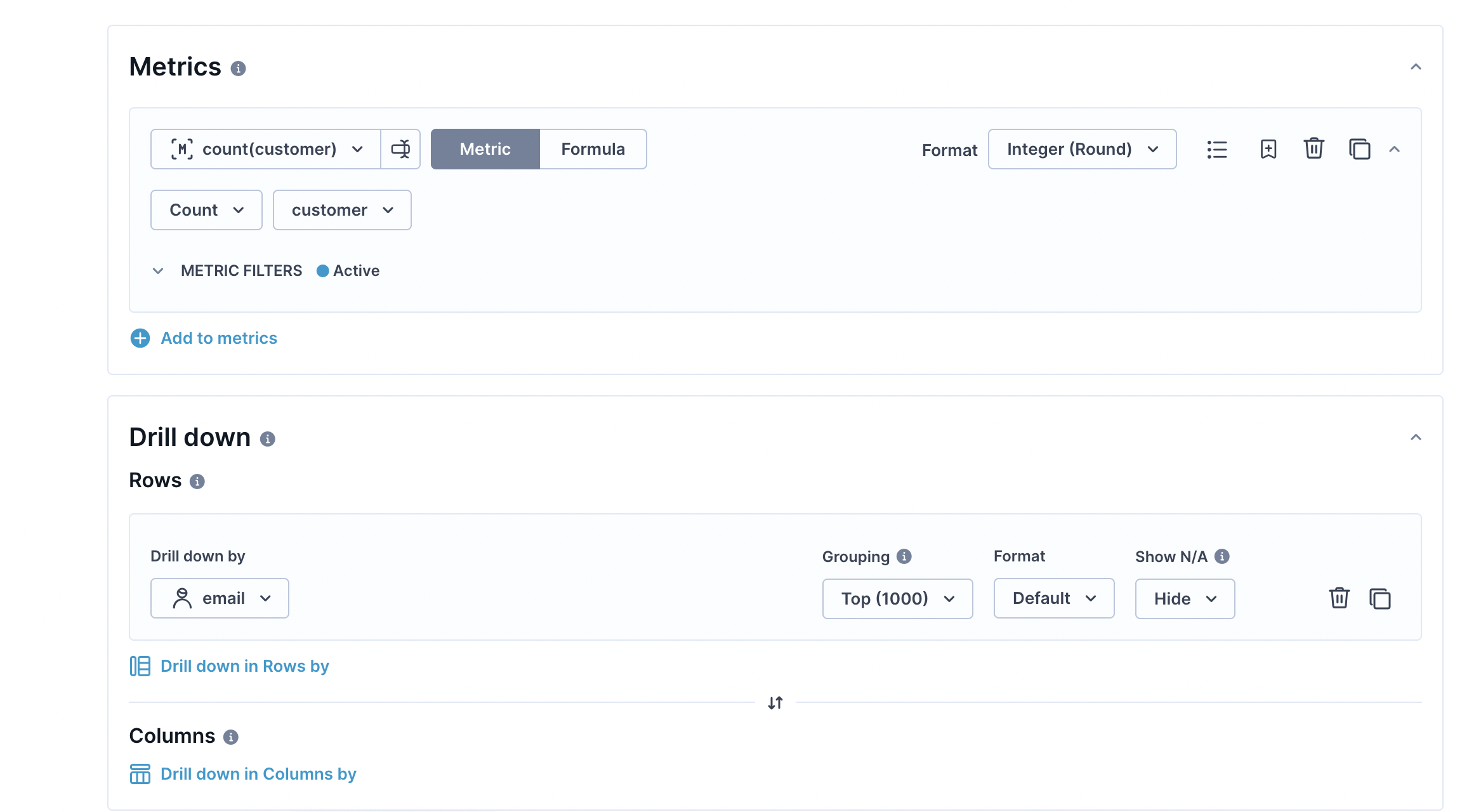
Task: Swap rows and columns with arrows icon
Action: click(x=775, y=703)
